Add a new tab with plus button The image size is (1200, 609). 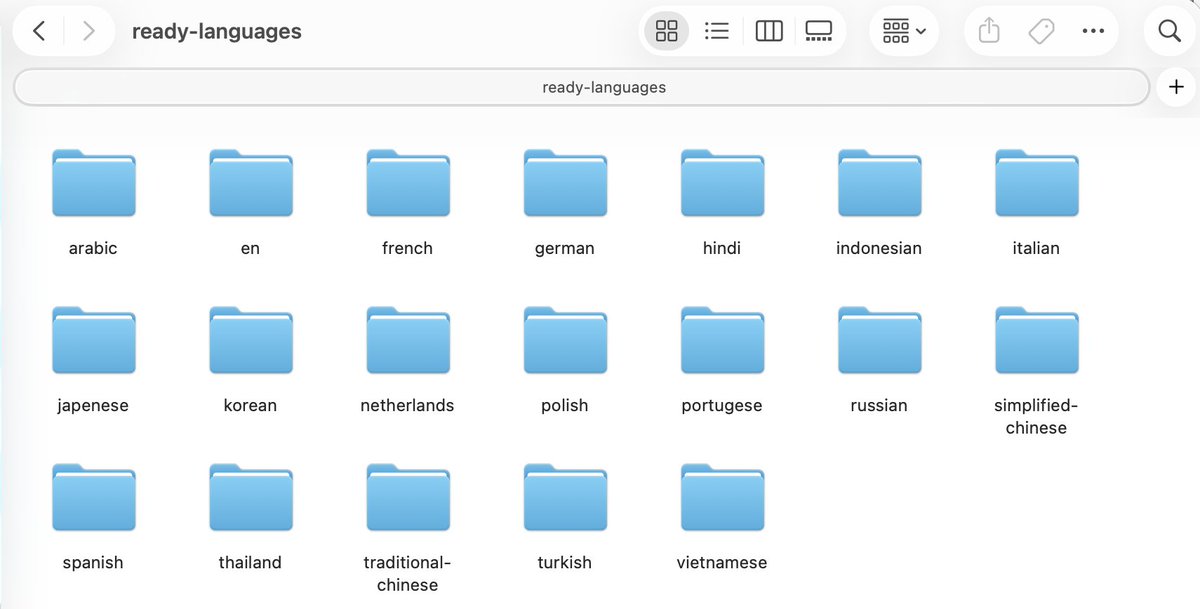click(1176, 87)
